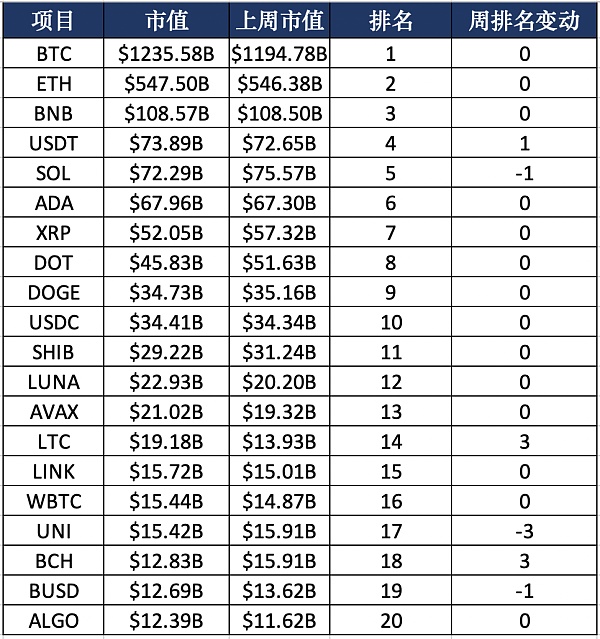Click the WBTC project cell

pos(57,501)
